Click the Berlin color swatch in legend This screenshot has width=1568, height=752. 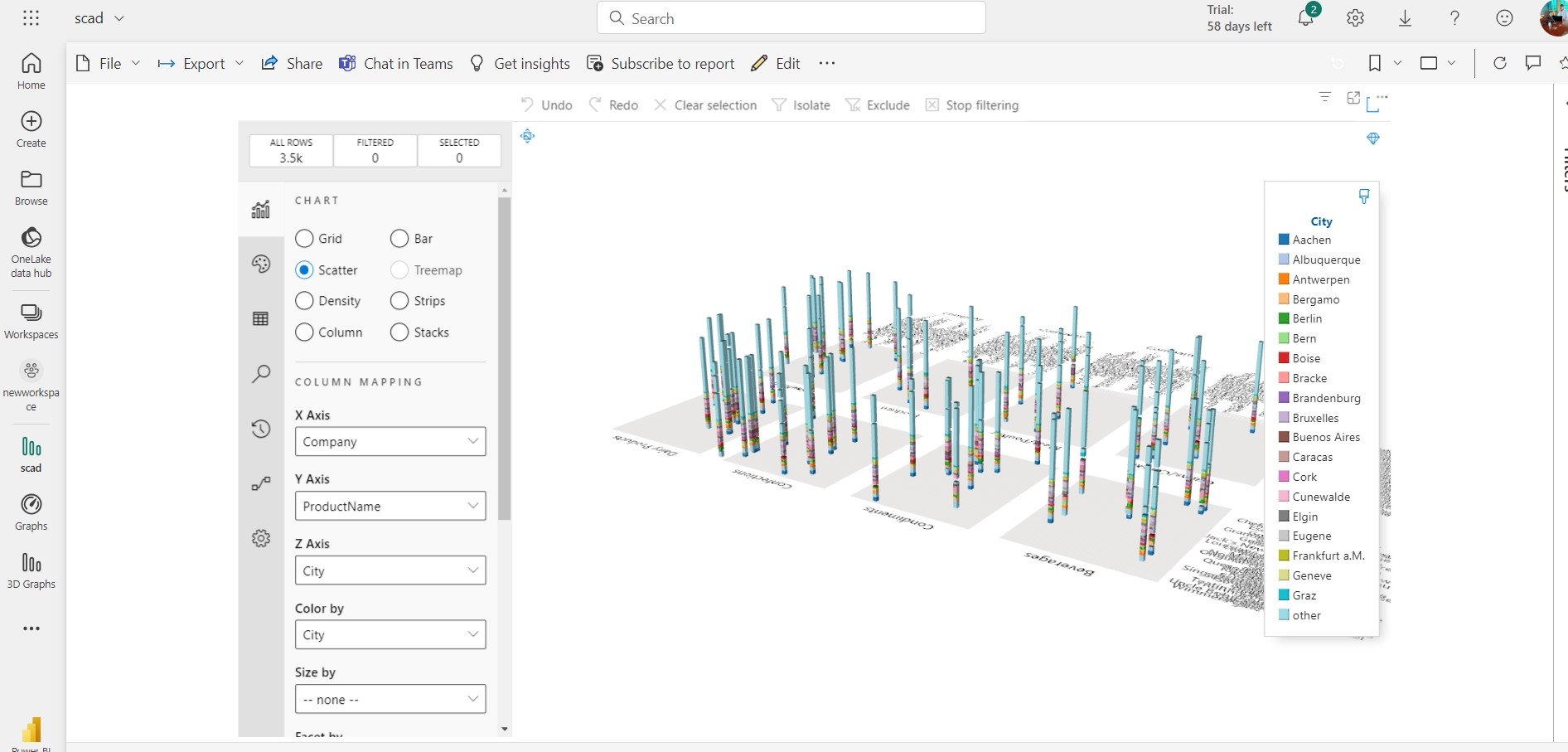pyautogui.click(x=1284, y=318)
